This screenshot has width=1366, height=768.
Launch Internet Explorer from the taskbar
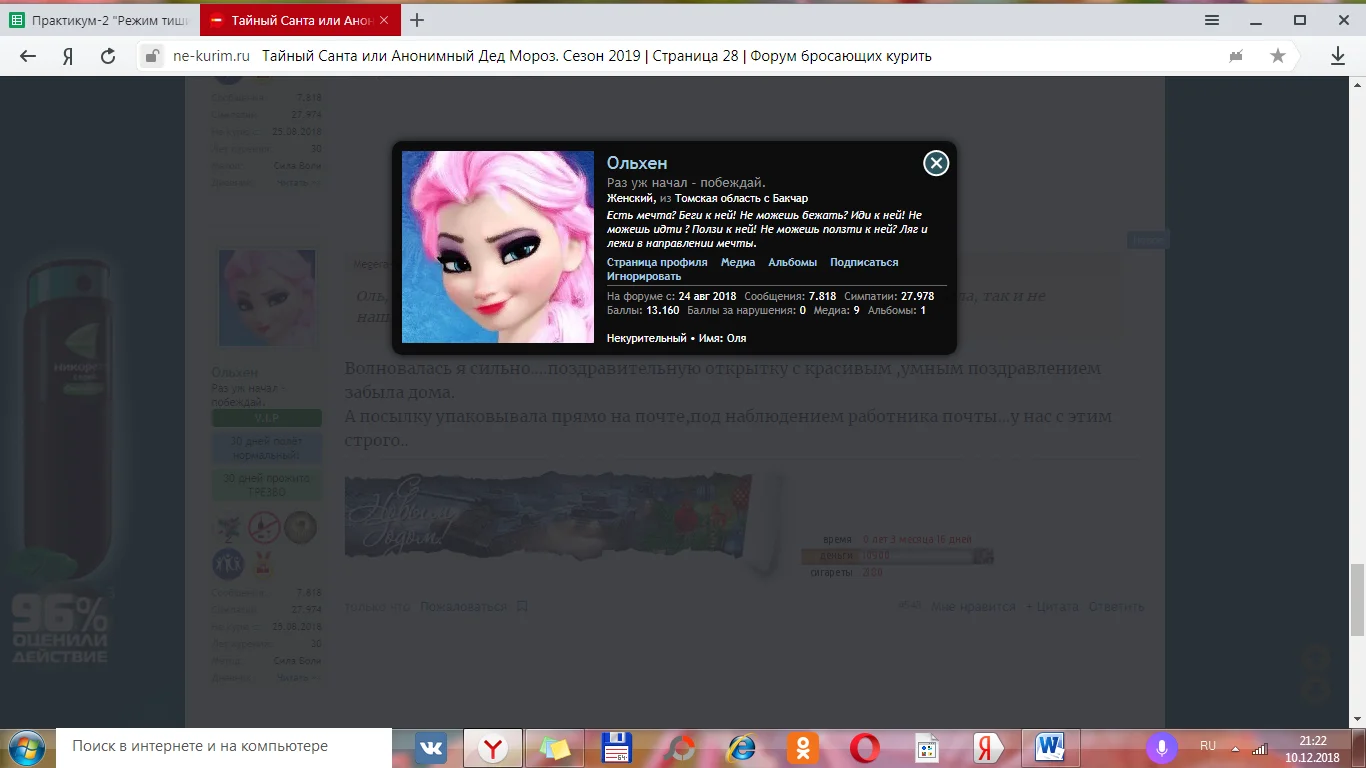[x=741, y=747]
